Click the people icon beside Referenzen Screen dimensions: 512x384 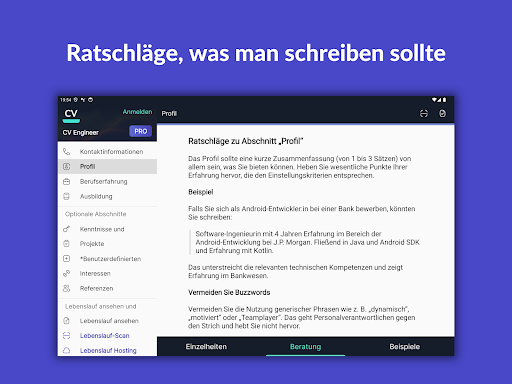point(67,288)
